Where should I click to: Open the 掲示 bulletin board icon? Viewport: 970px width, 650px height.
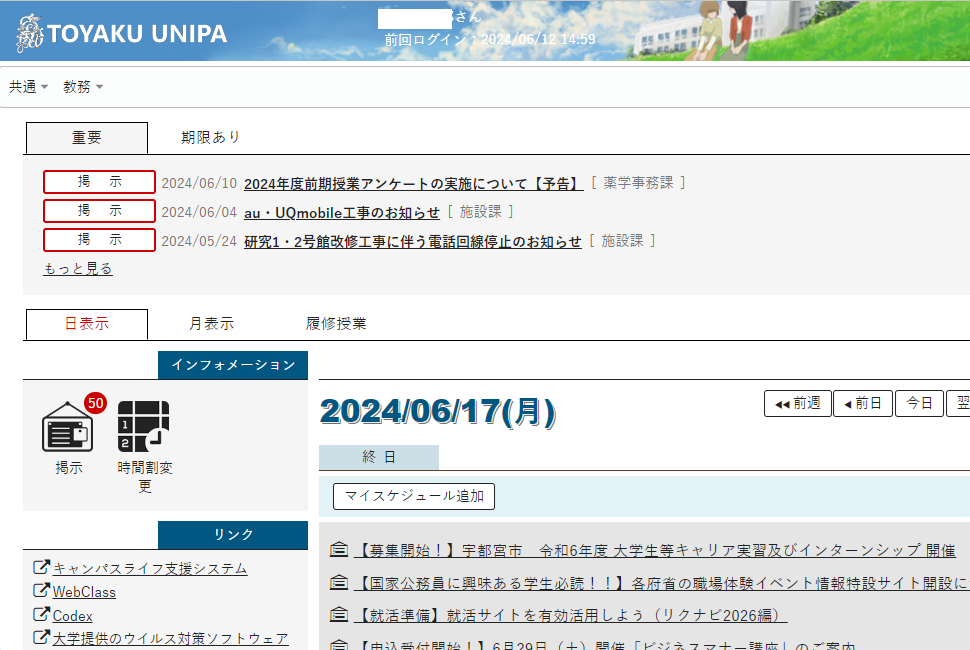coord(67,427)
